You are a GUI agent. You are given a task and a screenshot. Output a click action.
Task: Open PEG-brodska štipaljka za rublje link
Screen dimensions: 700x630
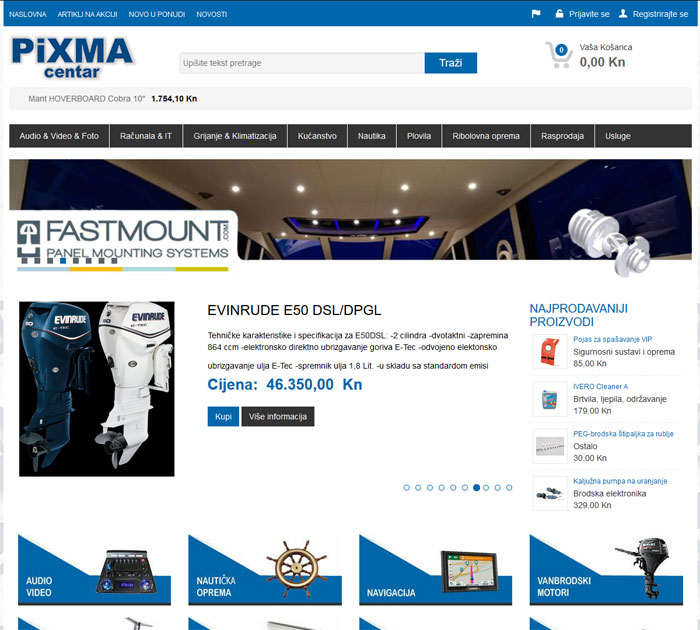click(x=623, y=434)
